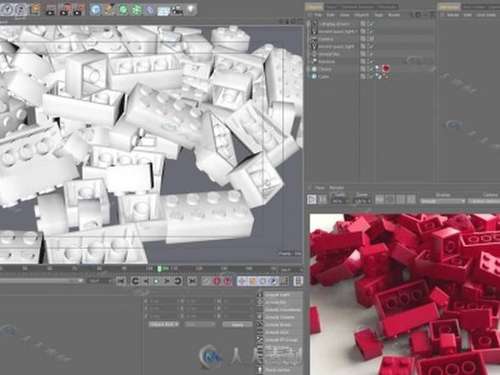
Task: Toggle the Cloner row's green checkmark
Action: click(370, 69)
